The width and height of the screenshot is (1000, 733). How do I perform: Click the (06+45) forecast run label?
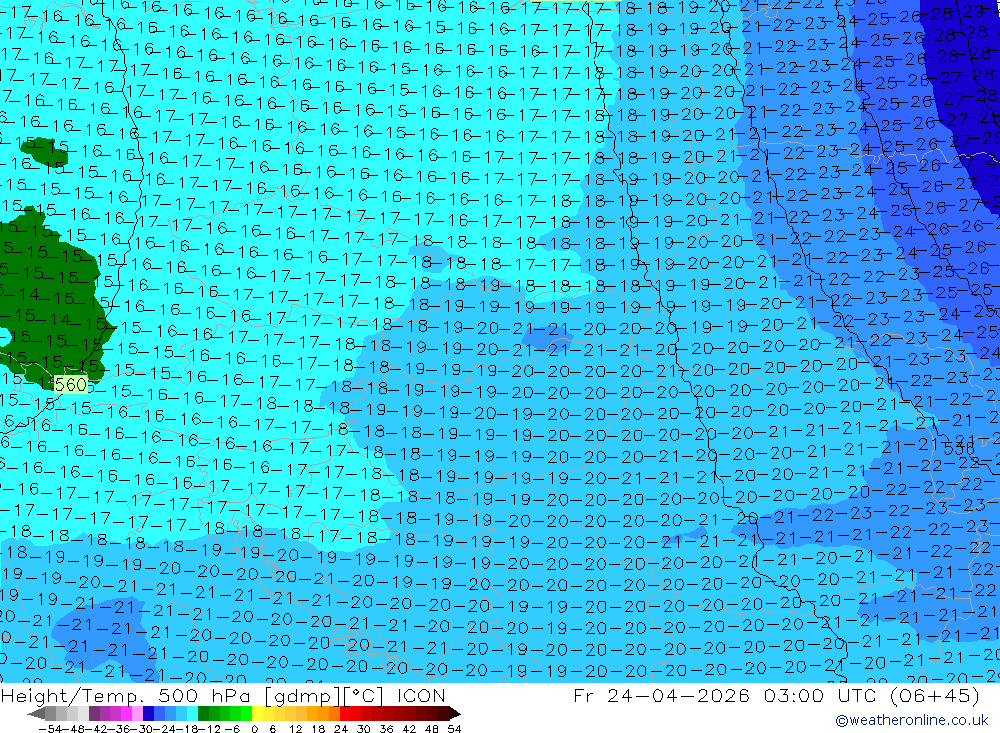click(934, 695)
